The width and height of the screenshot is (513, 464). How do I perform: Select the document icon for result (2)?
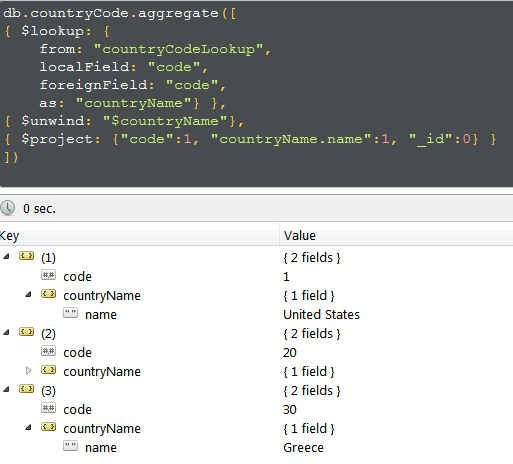point(26,332)
